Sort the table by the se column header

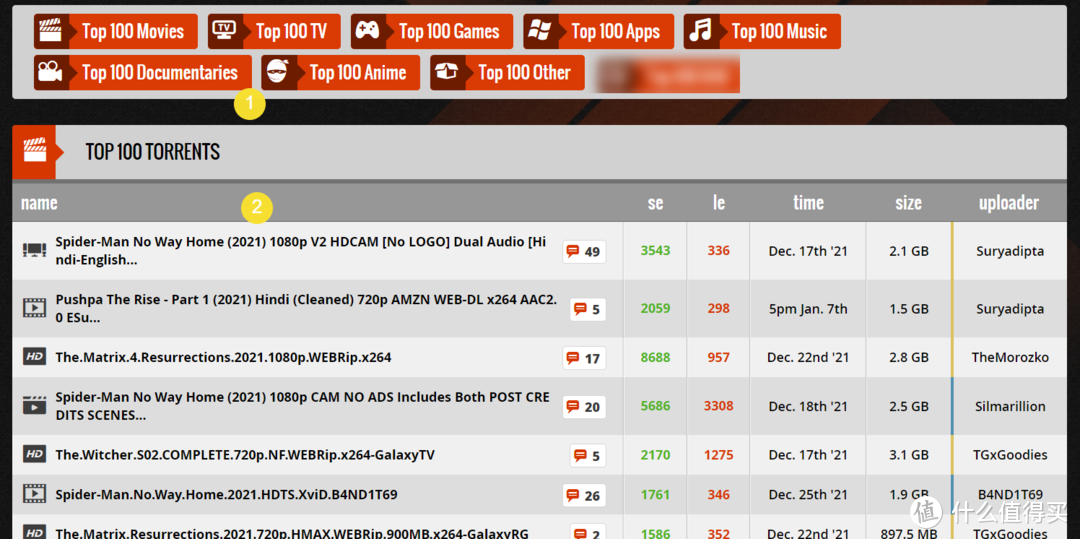(655, 203)
